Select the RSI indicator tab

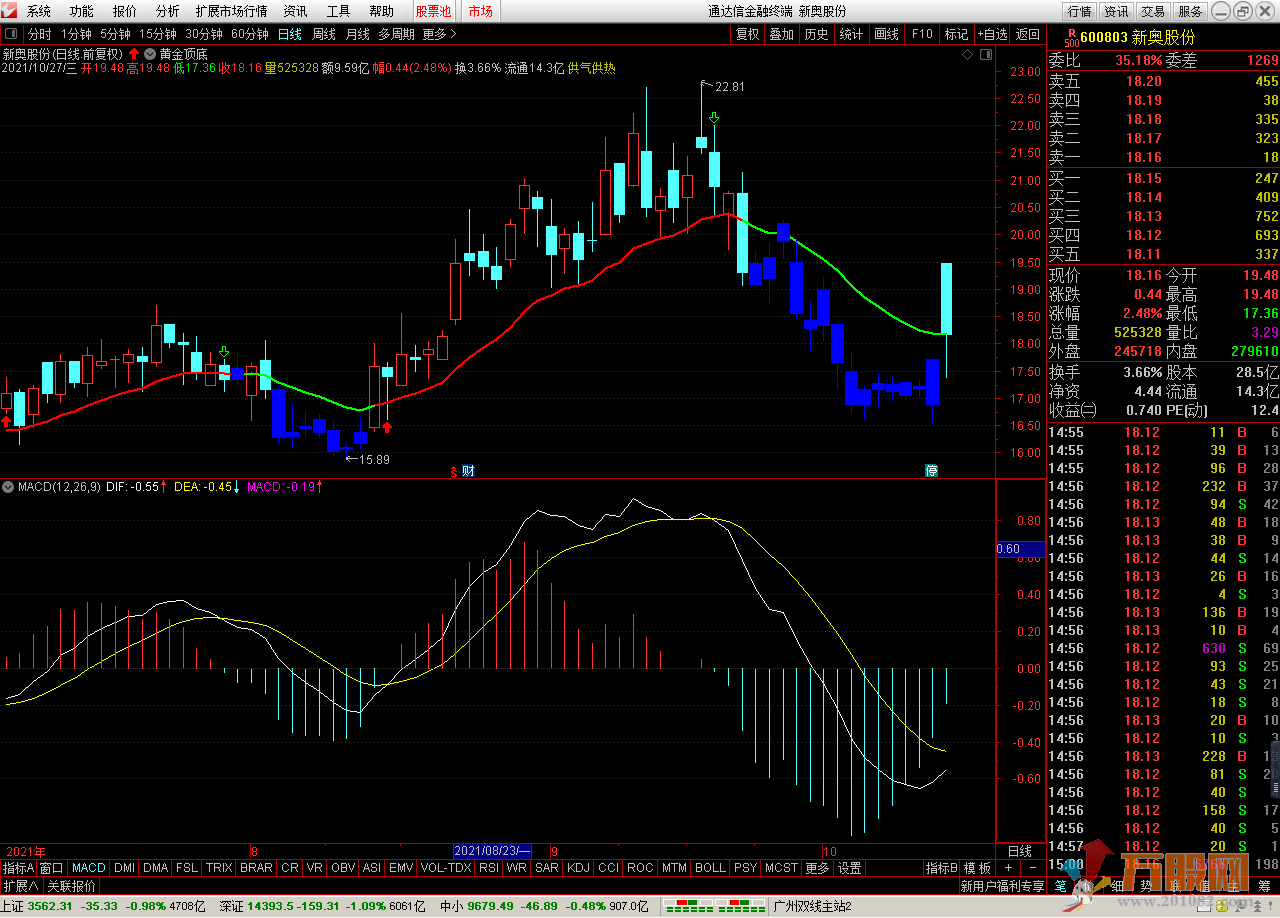pos(489,868)
